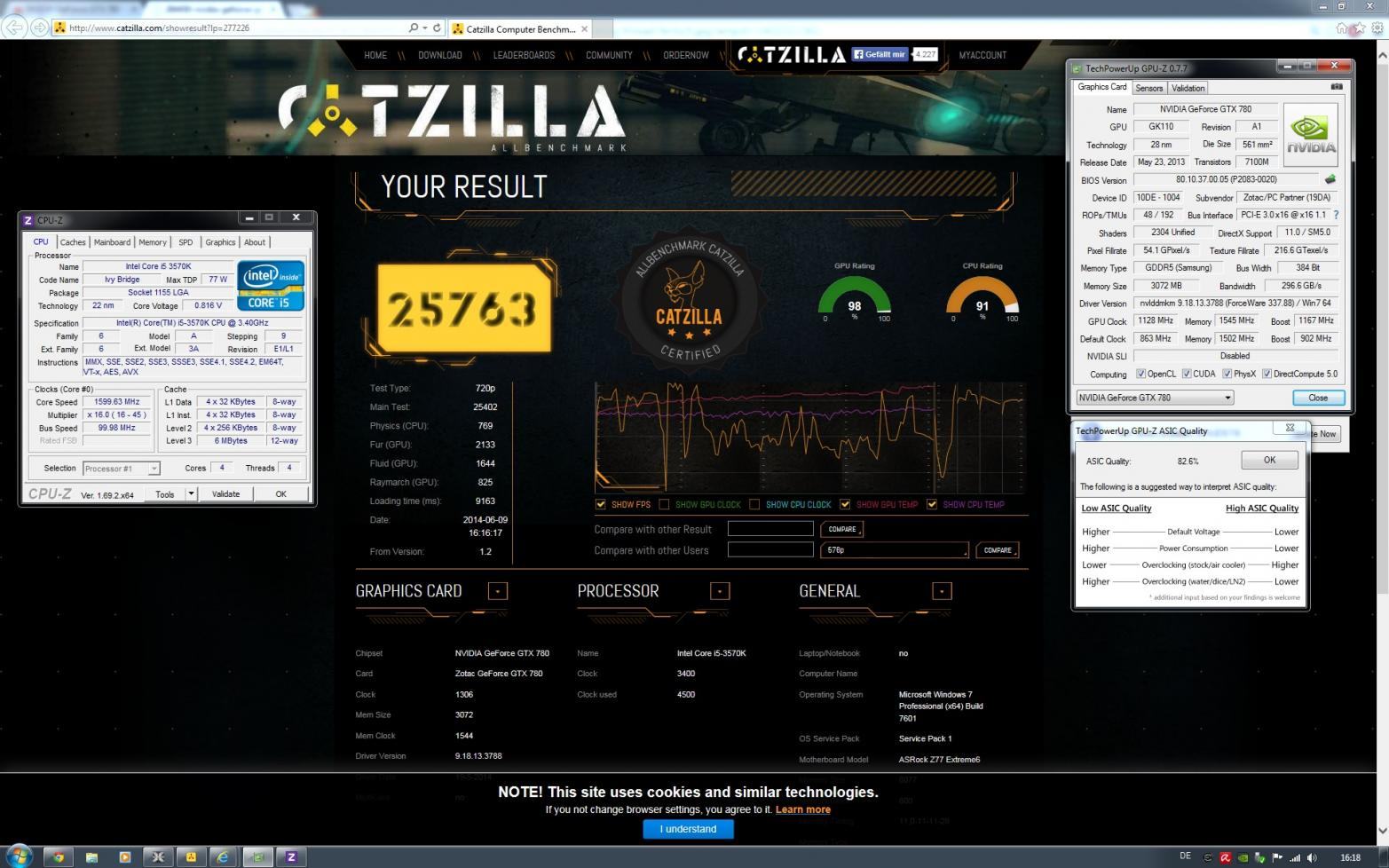Open the address bar dropdown arrow
The height and width of the screenshot is (868, 1389).
click(x=425, y=28)
